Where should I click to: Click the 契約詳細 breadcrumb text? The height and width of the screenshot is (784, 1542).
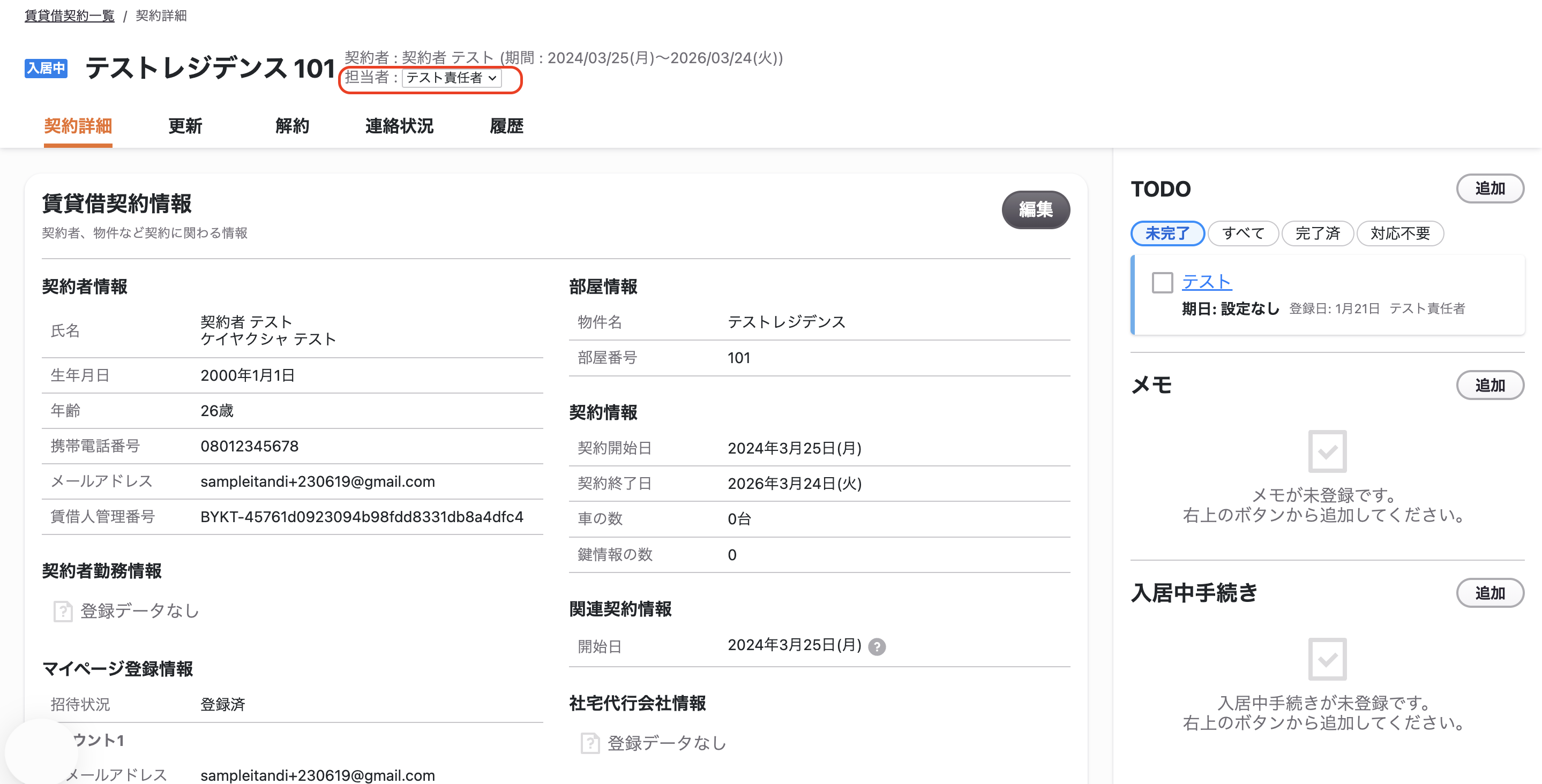point(161,16)
